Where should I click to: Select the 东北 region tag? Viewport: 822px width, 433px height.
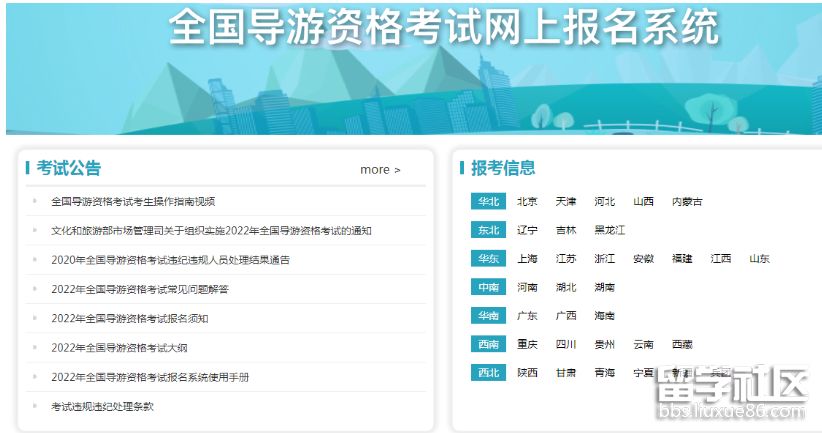(x=488, y=230)
